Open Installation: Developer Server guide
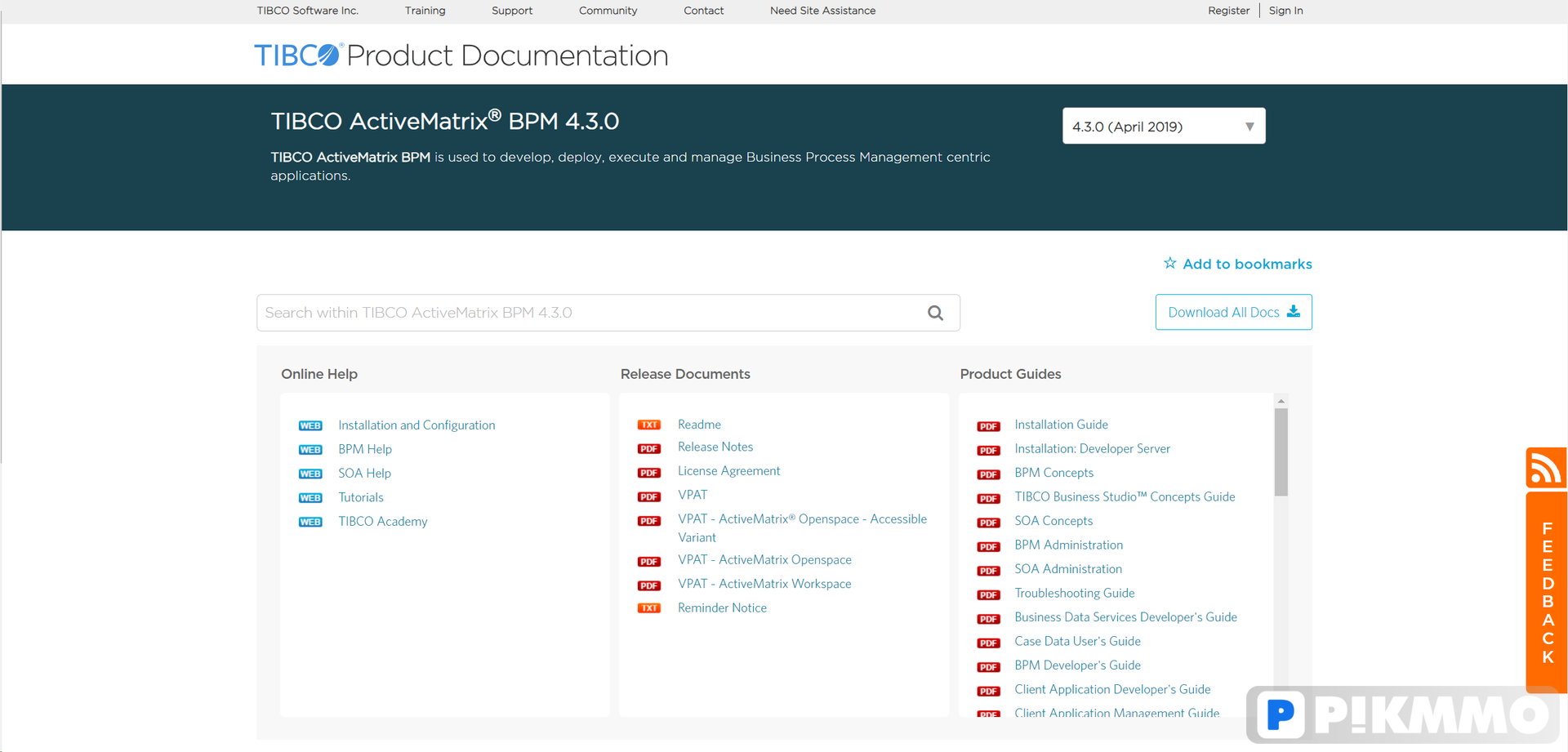This screenshot has width=1568, height=752. [1092, 449]
